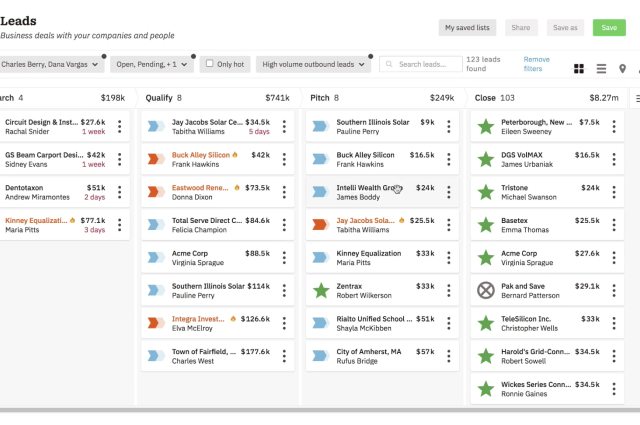Open the Open, Pending, +1 status filter
The image size is (640, 425).
pyautogui.click(x=151, y=65)
